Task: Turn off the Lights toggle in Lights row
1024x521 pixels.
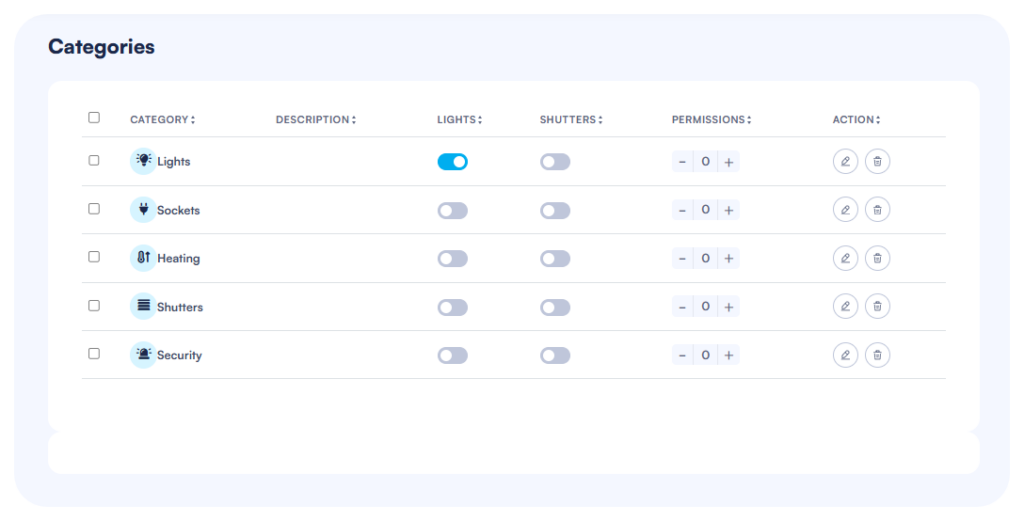Action: pos(452,162)
